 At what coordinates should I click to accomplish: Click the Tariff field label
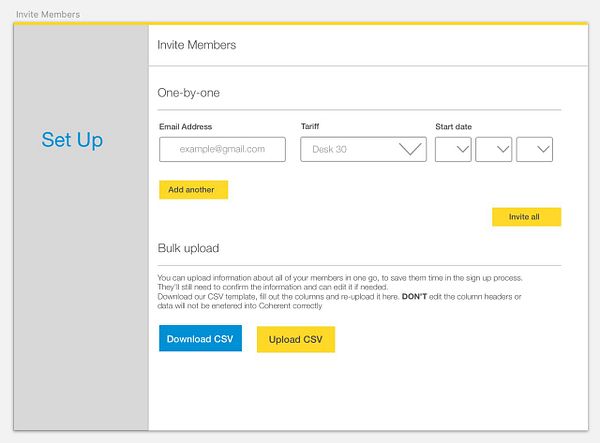point(310,126)
